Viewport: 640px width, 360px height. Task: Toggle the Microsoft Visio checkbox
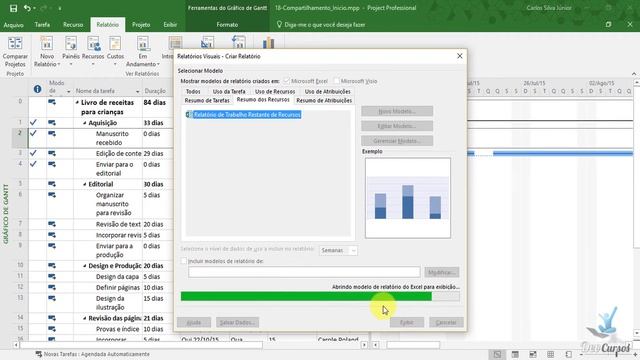coord(336,81)
